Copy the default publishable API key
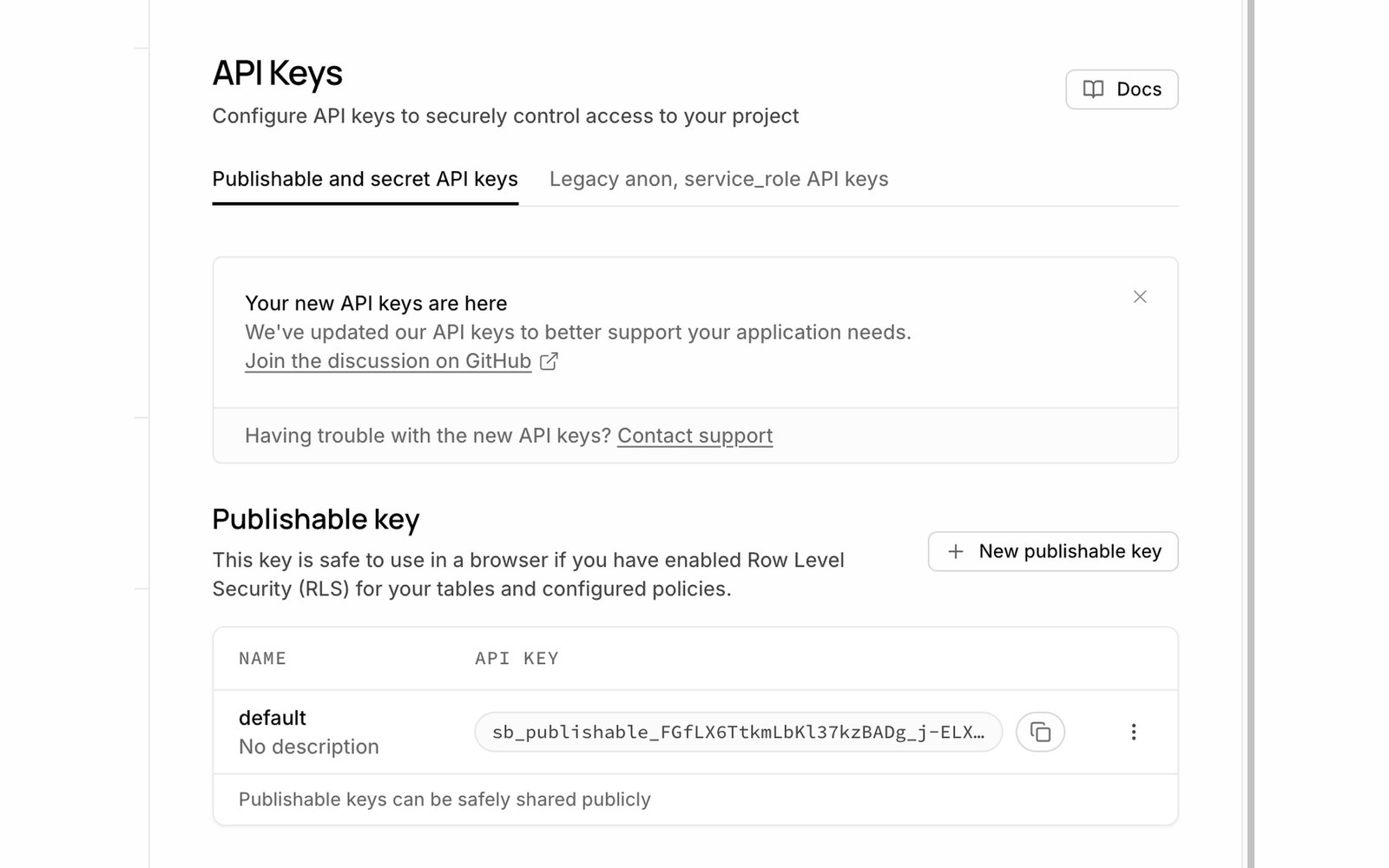Screen dimensions: 1389x868 [1040, 732]
